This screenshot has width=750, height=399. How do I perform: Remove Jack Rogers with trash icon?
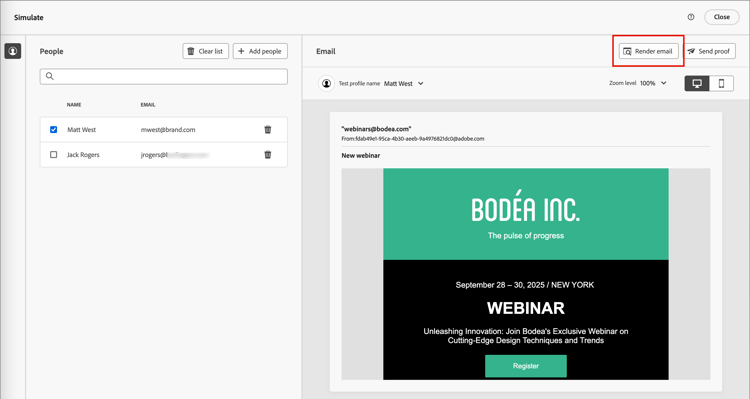pos(268,155)
